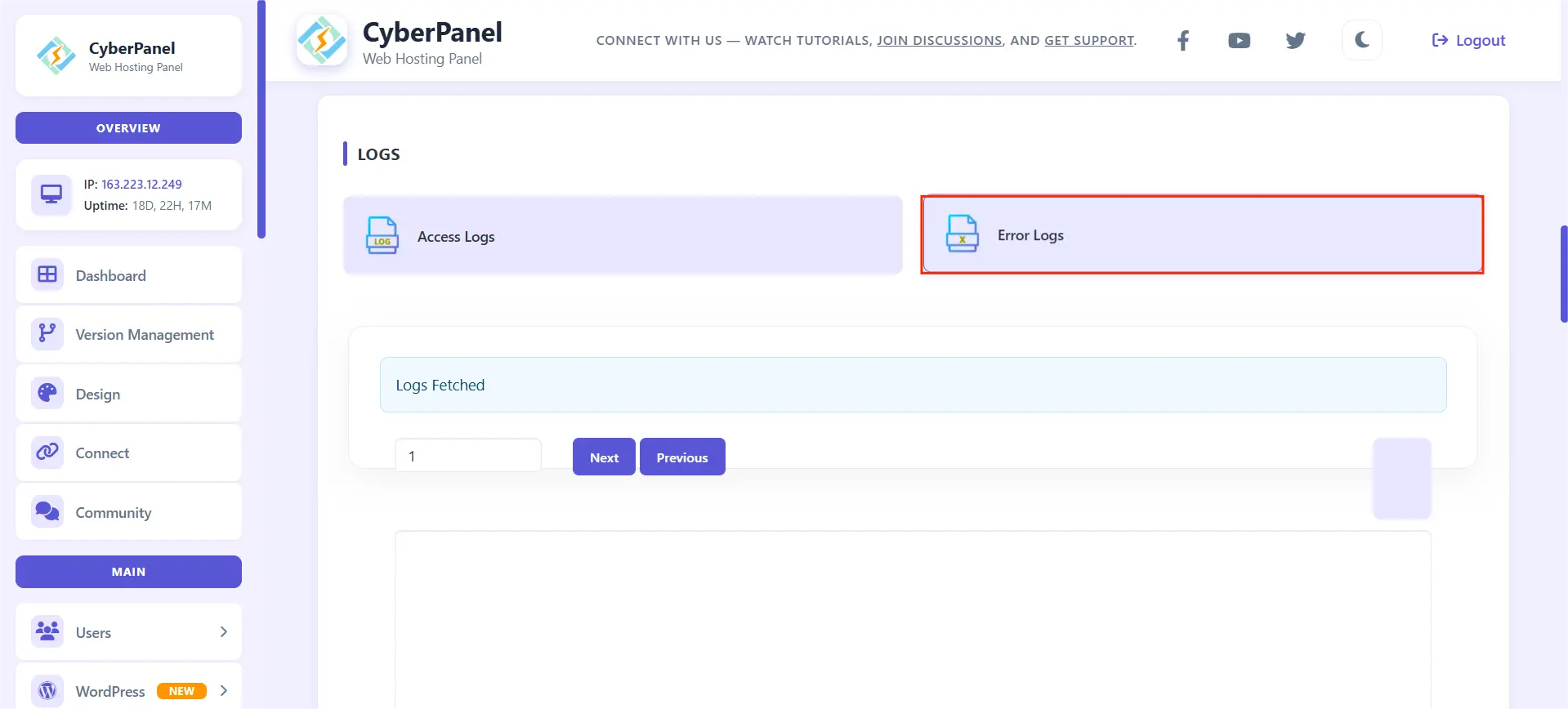
Task: Click the Uptime 18D, 22H, 17M text
Action: (147, 206)
